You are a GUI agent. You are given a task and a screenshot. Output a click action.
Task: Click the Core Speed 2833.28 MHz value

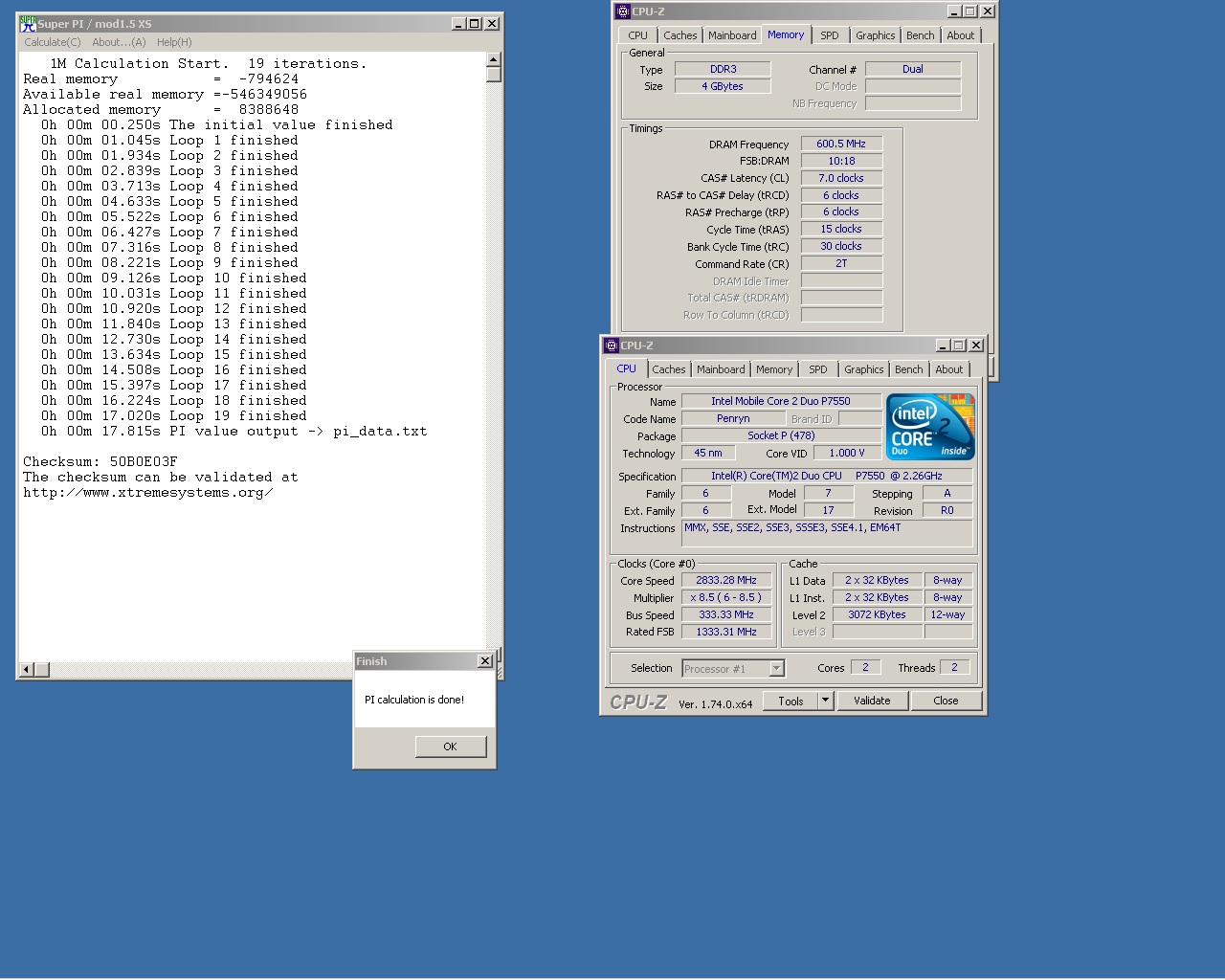[726, 580]
